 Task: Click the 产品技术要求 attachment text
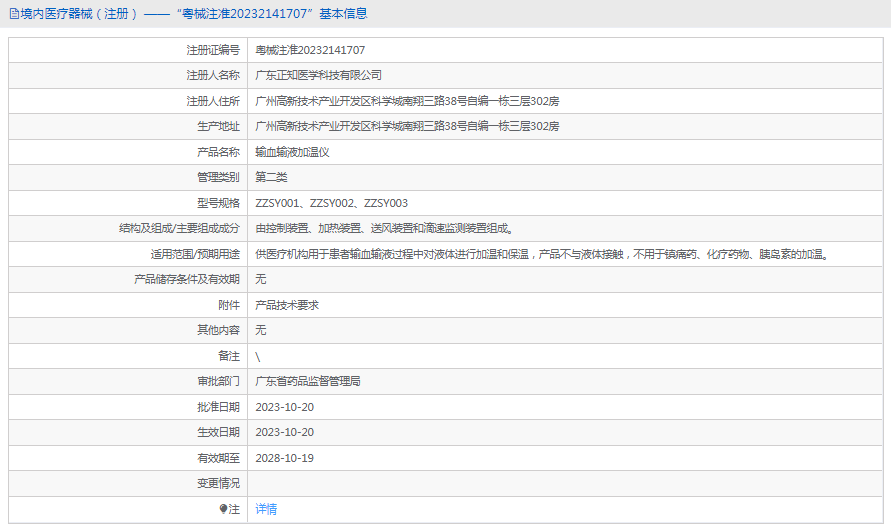click(287, 305)
